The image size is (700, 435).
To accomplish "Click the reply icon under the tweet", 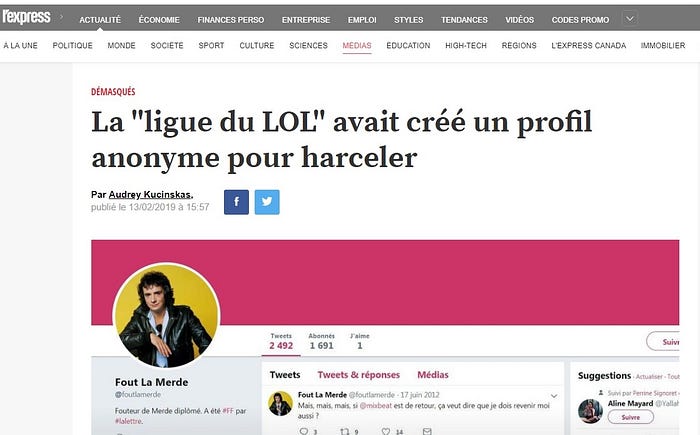I will [x=304, y=431].
